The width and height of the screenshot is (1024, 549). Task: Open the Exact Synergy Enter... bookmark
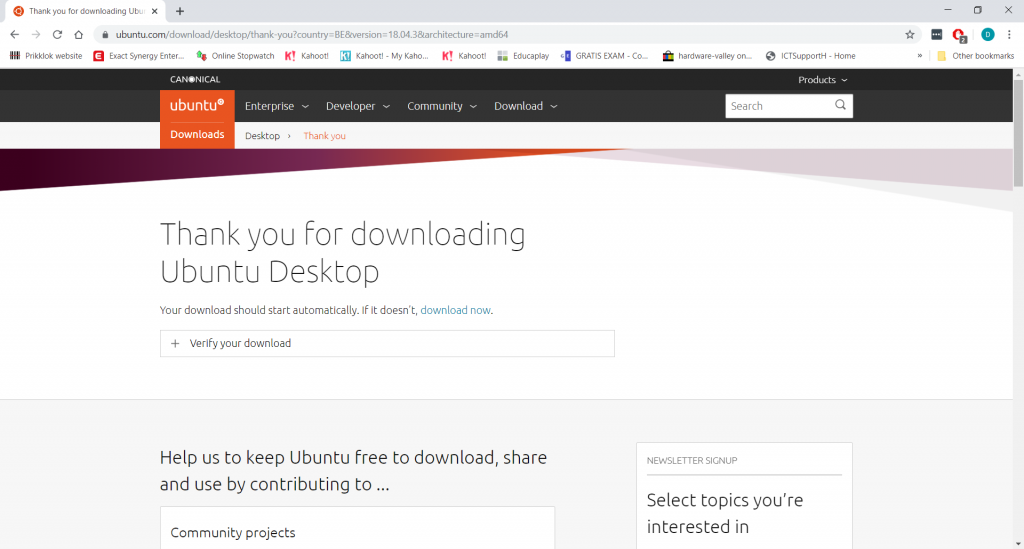pyautogui.click(x=138, y=56)
